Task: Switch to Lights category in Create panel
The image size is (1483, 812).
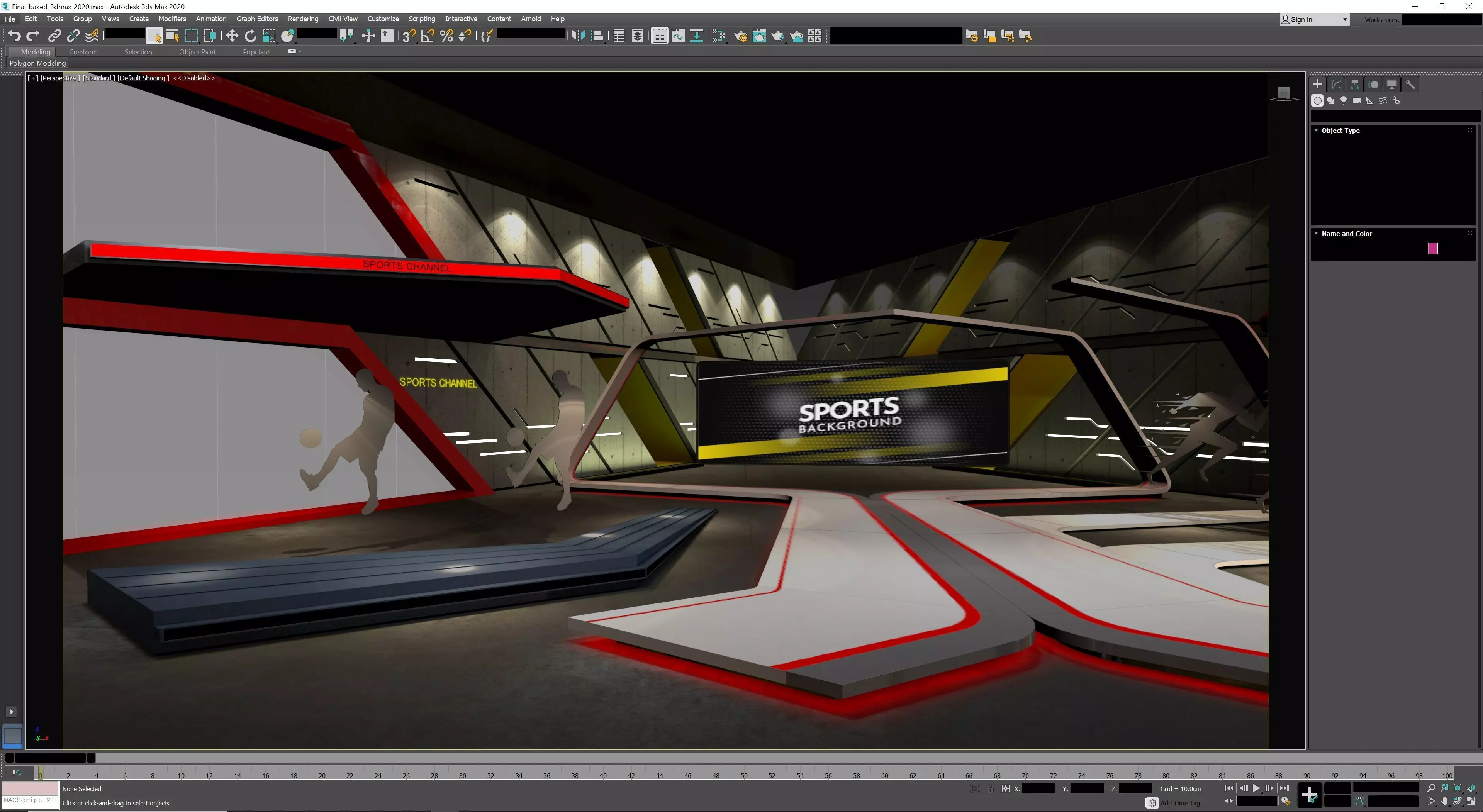Action: (x=1343, y=101)
